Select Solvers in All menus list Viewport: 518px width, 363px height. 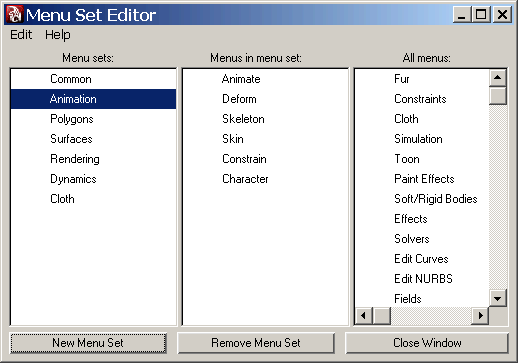coord(422,239)
